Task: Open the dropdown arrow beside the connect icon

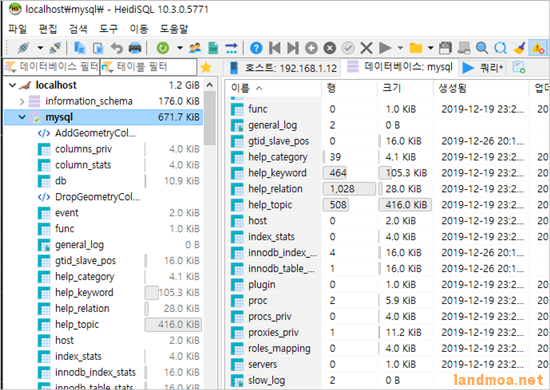Action: [40, 48]
